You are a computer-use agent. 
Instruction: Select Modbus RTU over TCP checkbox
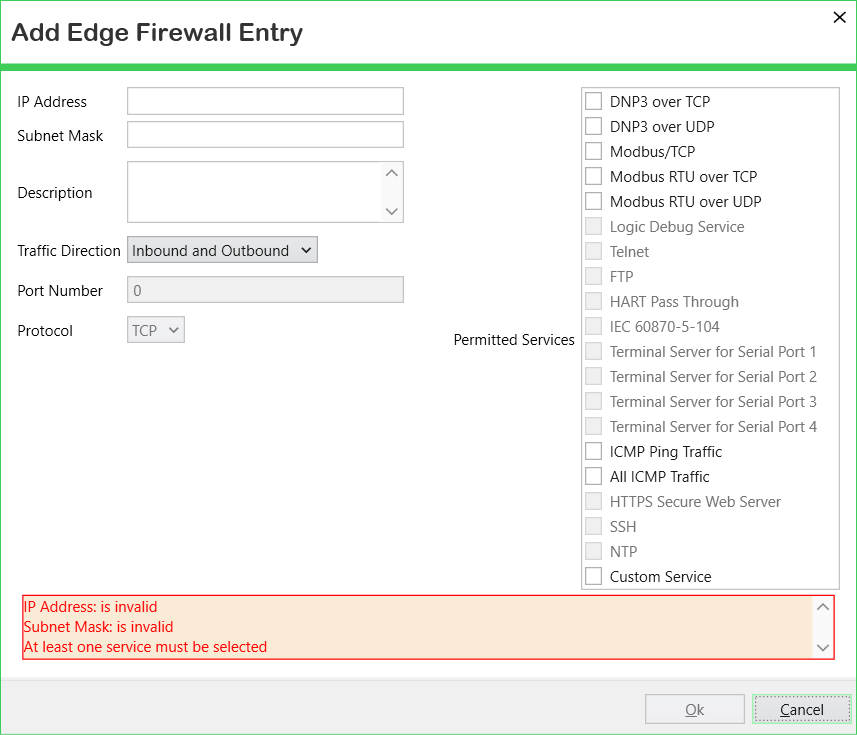click(594, 177)
